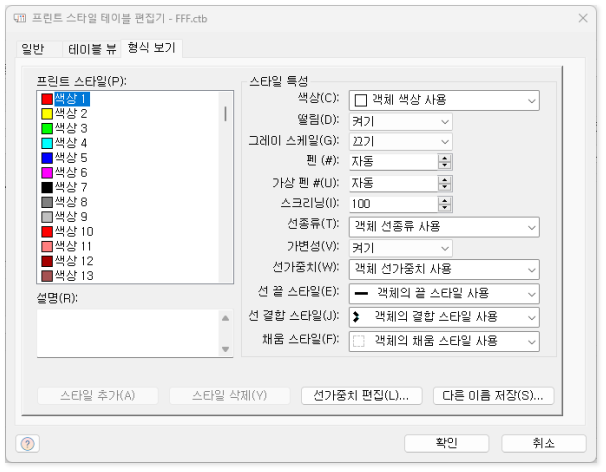This screenshot has height=472, width=606.
Task: Switch to the 테이블 뷰 tab
Action: (x=92, y=49)
